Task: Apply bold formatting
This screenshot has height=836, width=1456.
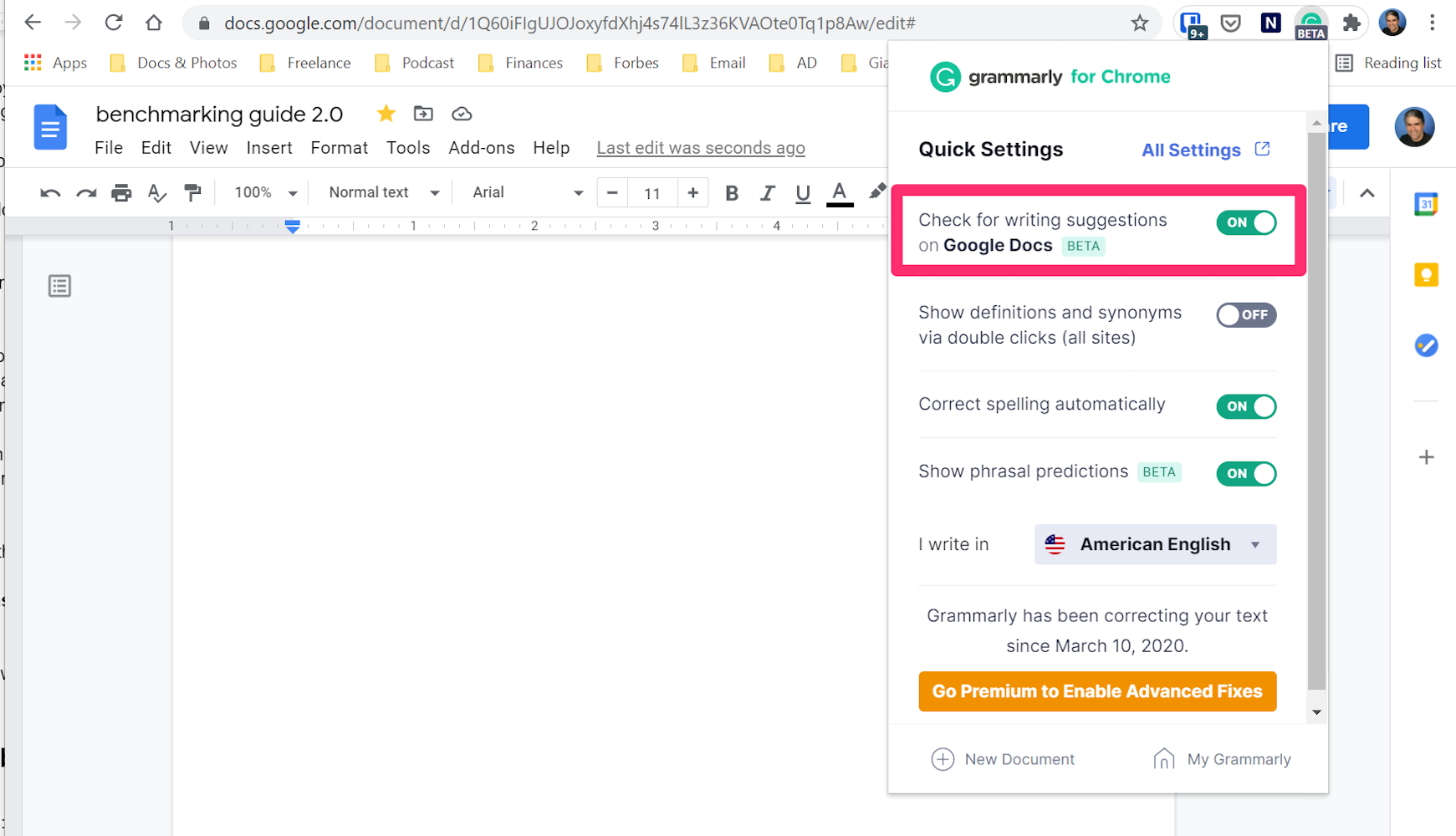Action: (732, 193)
